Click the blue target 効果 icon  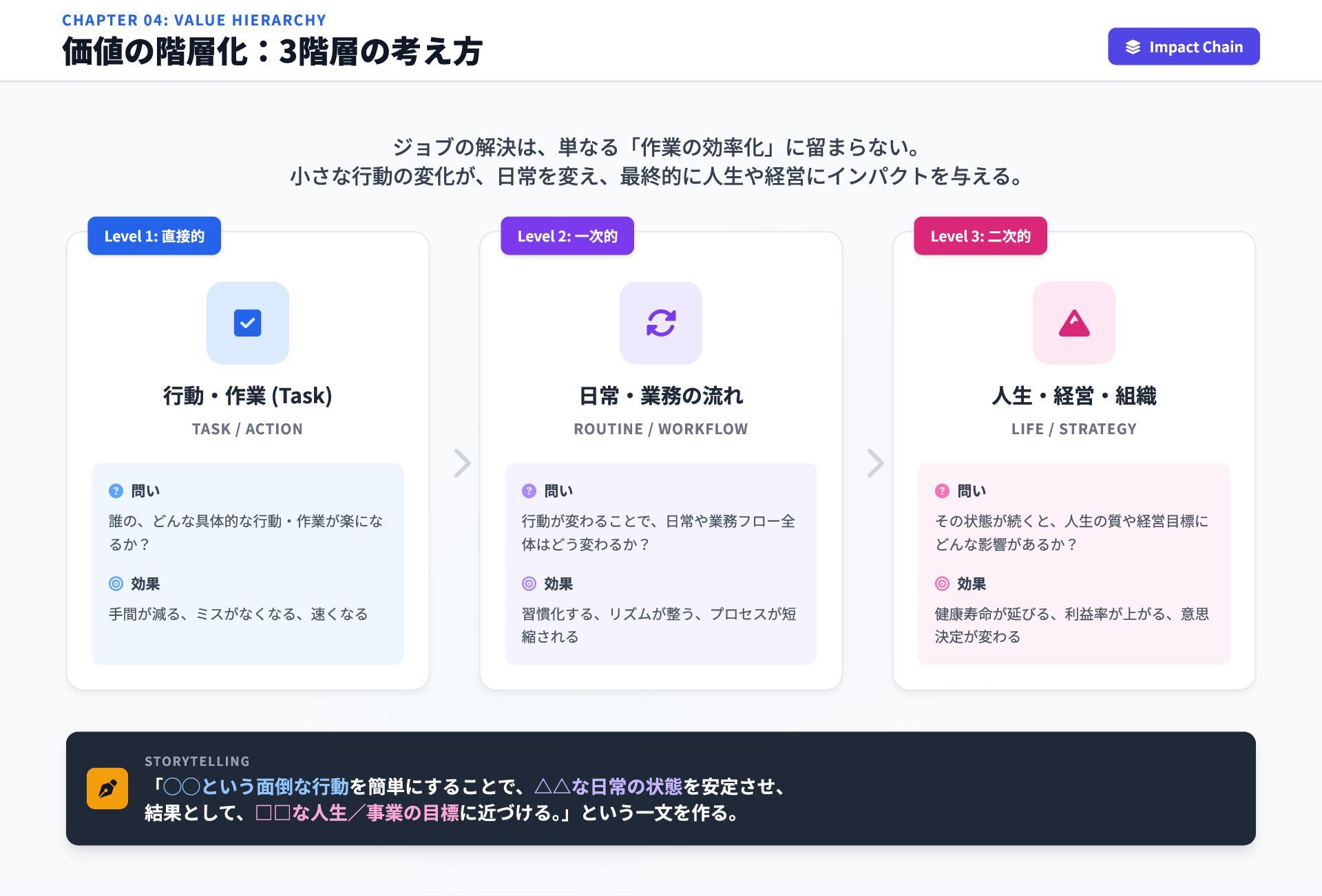[x=116, y=584]
